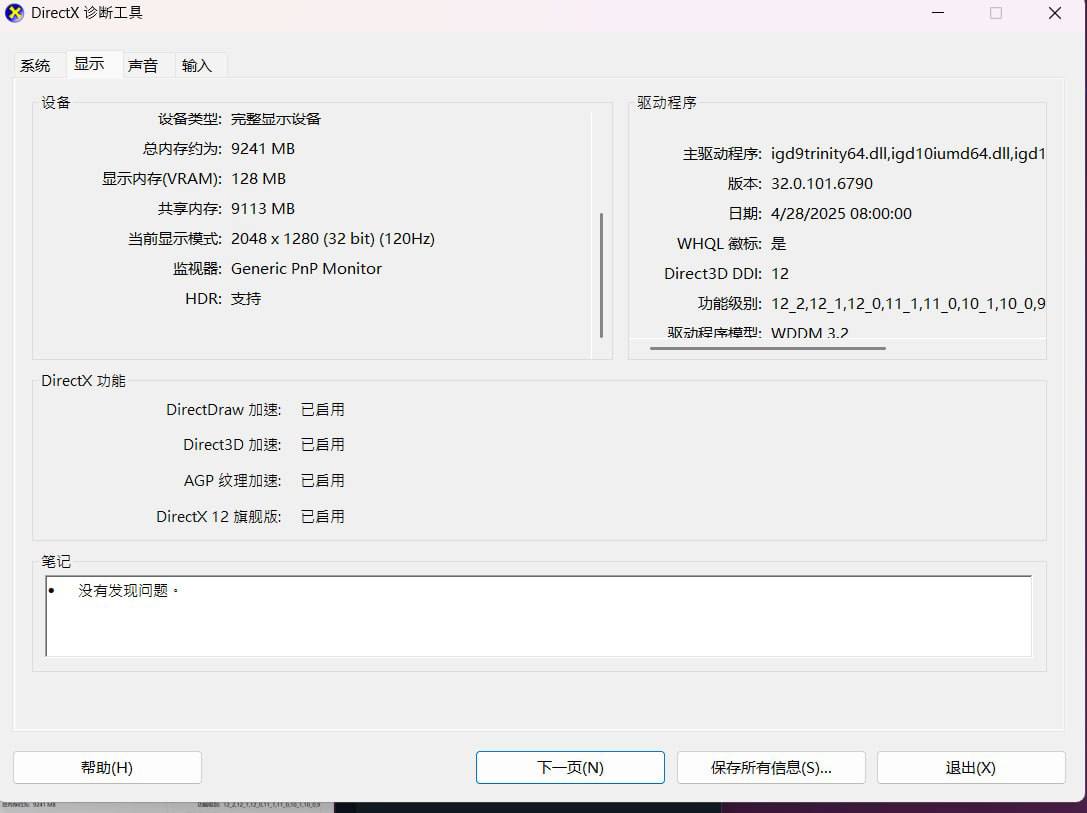The image size is (1087, 813).
Task: Click the 主驱动程序 file list value
Action: pyautogui.click(x=907, y=154)
